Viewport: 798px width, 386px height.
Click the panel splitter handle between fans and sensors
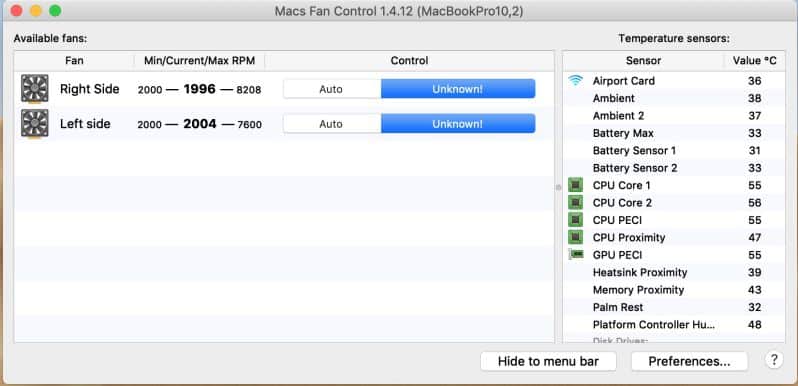click(558, 187)
